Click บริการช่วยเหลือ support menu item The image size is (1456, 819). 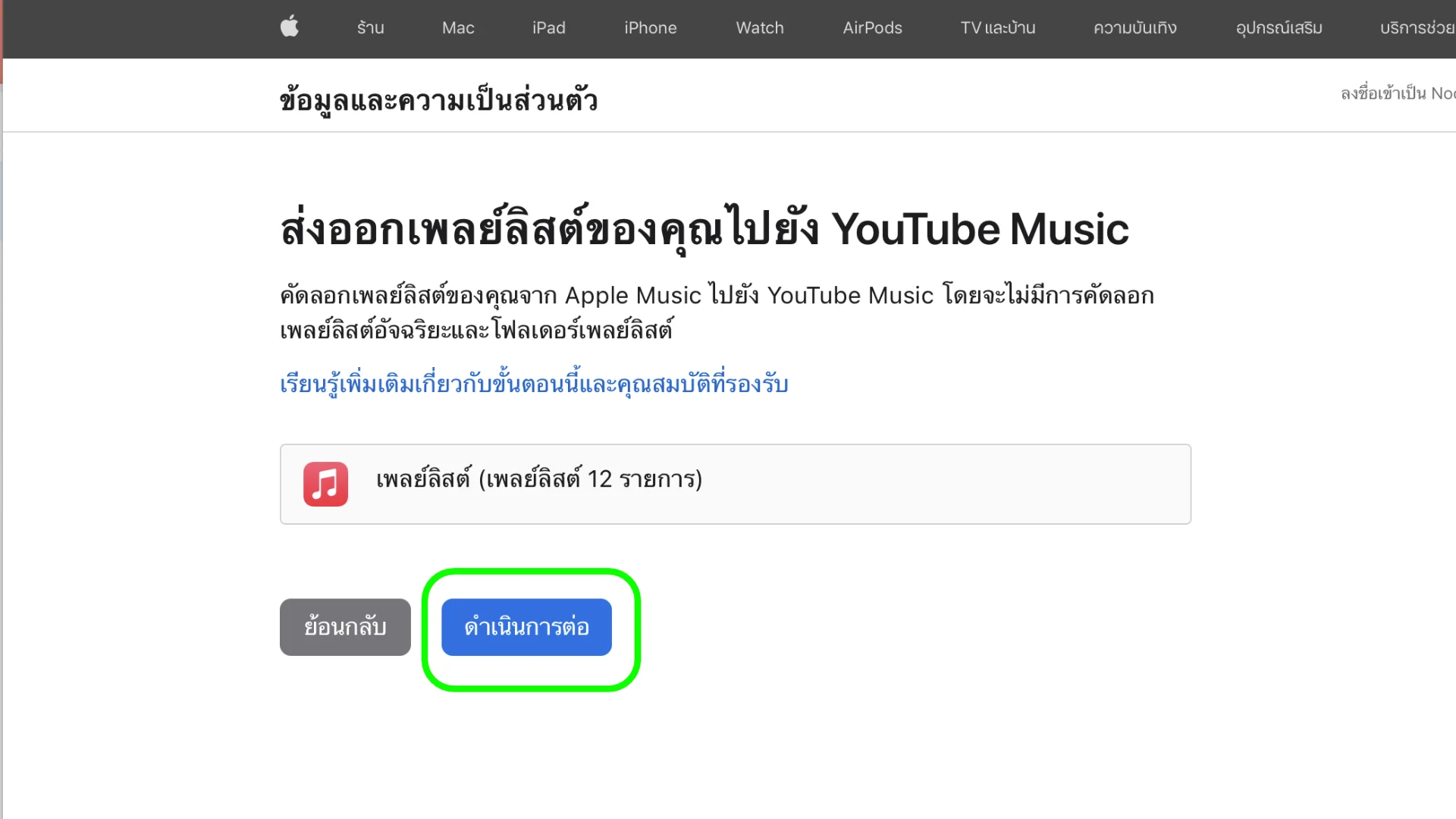tap(1416, 28)
